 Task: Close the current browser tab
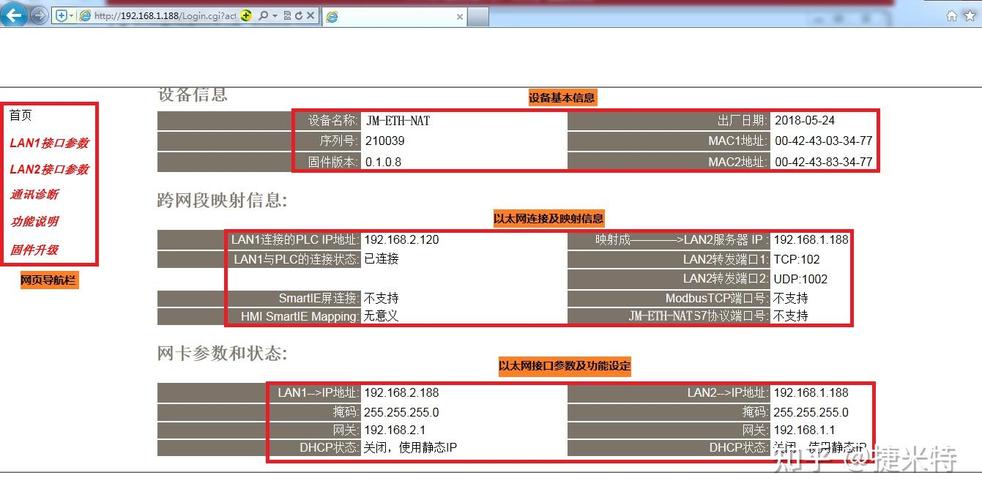pyautogui.click(x=460, y=16)
